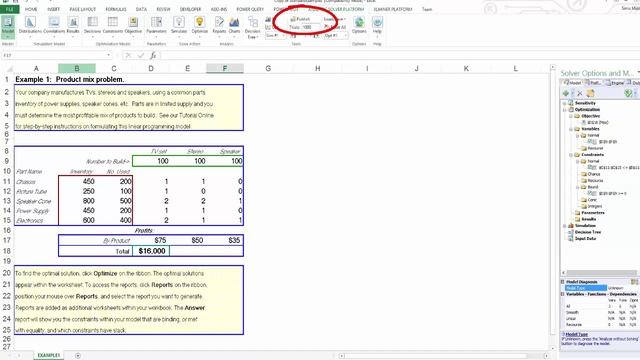Click the green solve icon in Solver pane
Screen dimensions: 640x360
(x=628, y=93)
